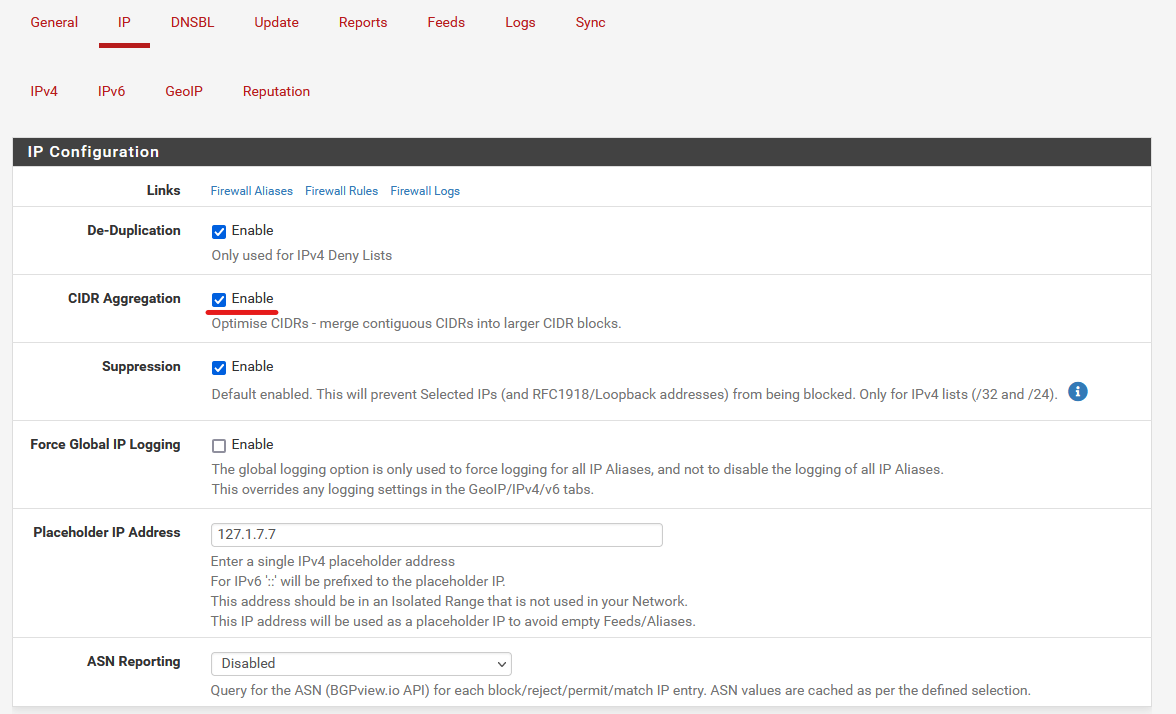Open the DNSBL tab
The height and width of the screenshot is (714, 1176).
[192, 22]
